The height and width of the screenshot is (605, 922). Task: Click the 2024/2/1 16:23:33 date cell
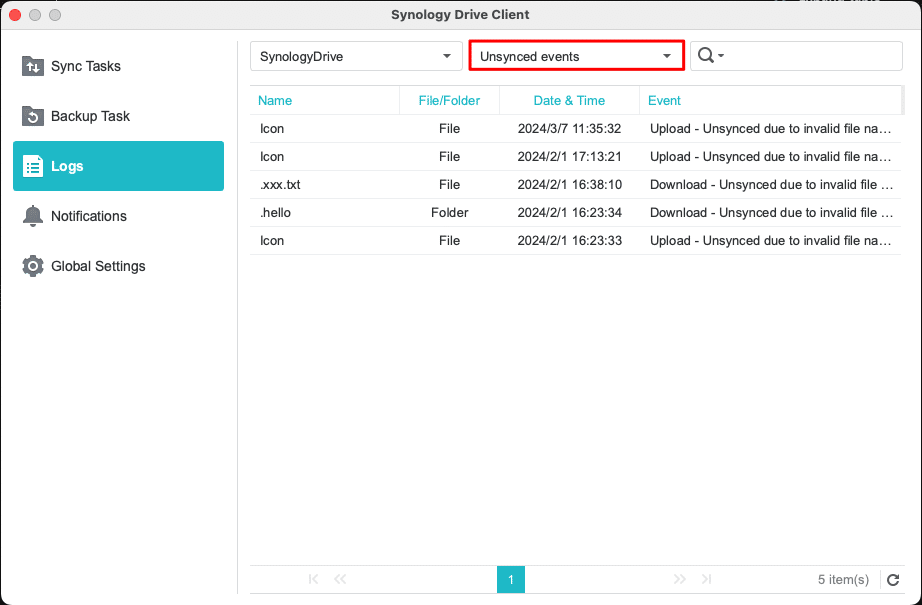[569, 241]
